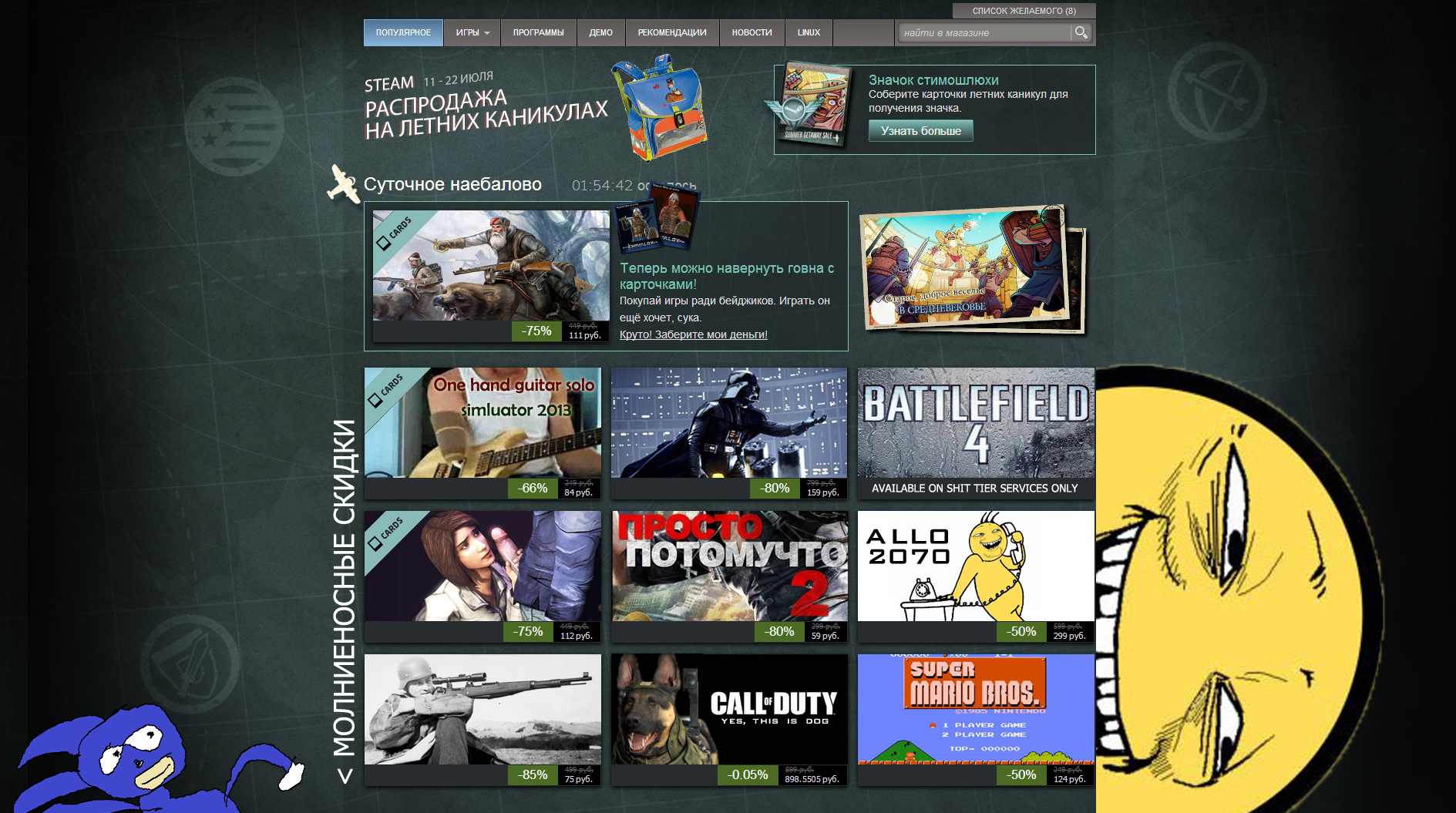
Task: Click the backpack sale icon
Action: coord(659,107)
